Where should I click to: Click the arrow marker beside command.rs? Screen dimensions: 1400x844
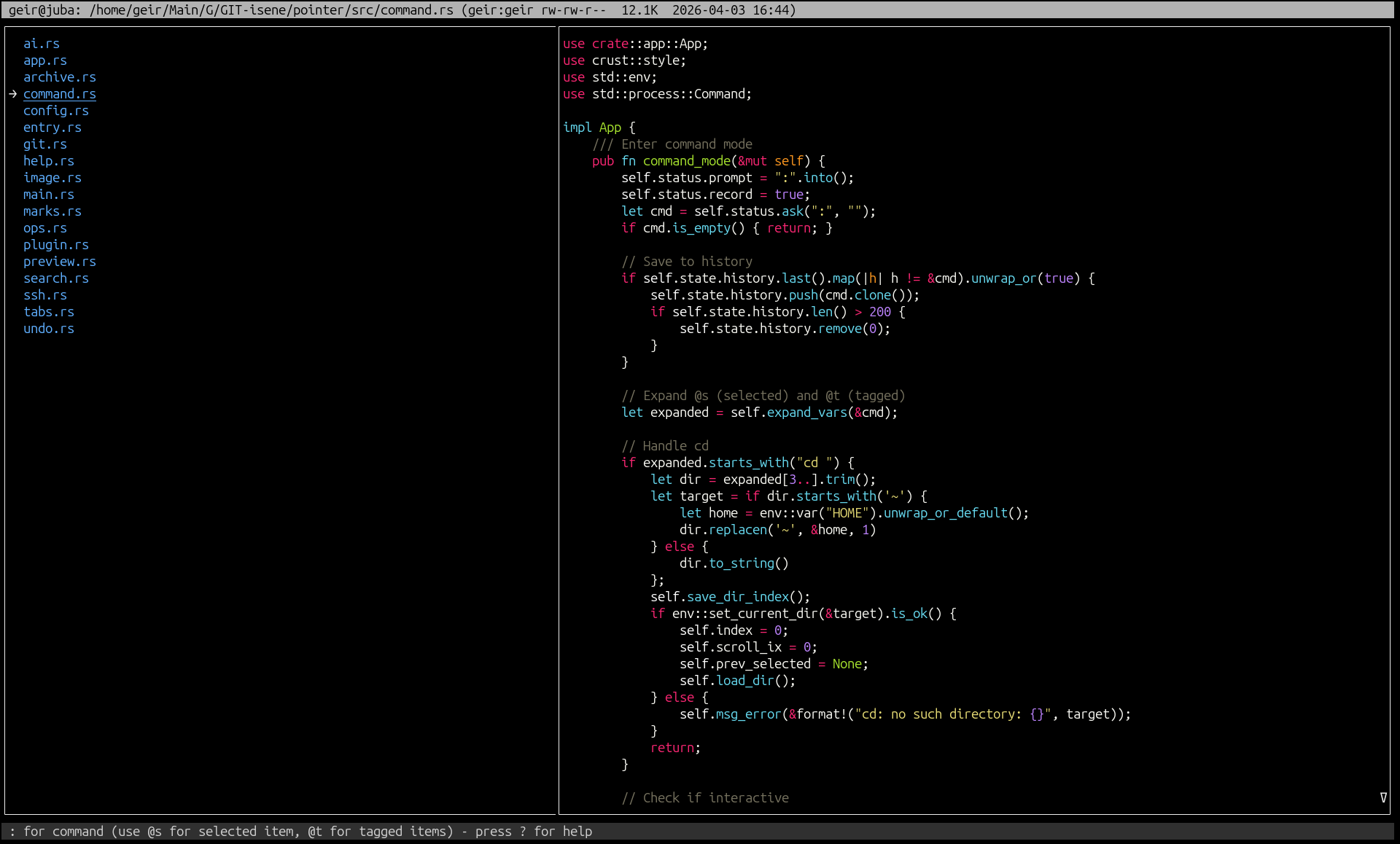pos(13,94)
